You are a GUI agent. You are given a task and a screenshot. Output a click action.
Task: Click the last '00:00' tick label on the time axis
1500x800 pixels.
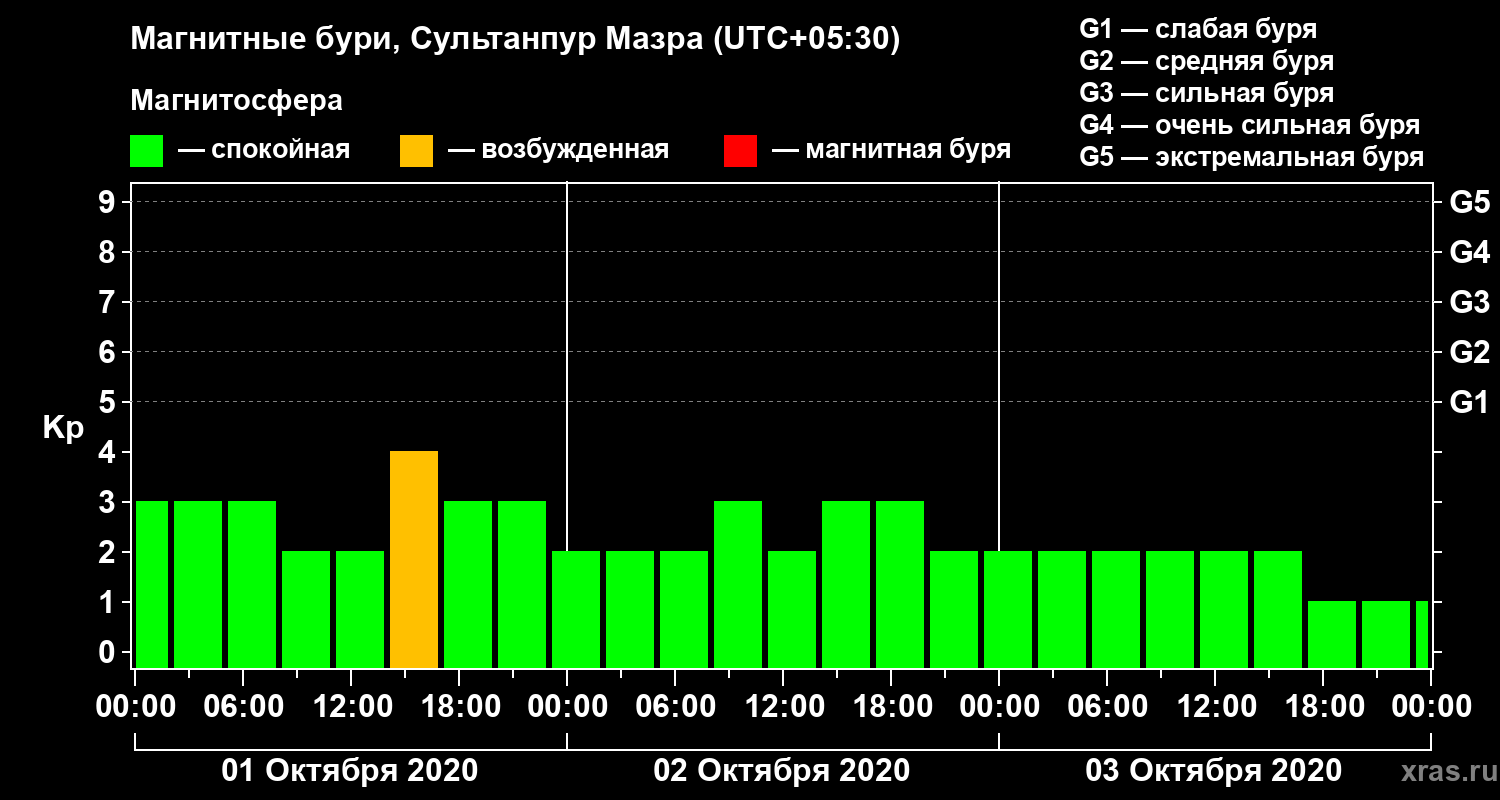[x=1431, y=707]
